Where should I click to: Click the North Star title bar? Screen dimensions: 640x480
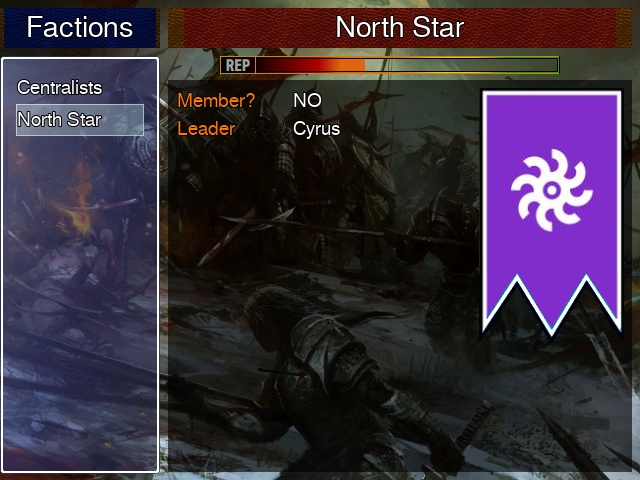click(x=400, y=27)
